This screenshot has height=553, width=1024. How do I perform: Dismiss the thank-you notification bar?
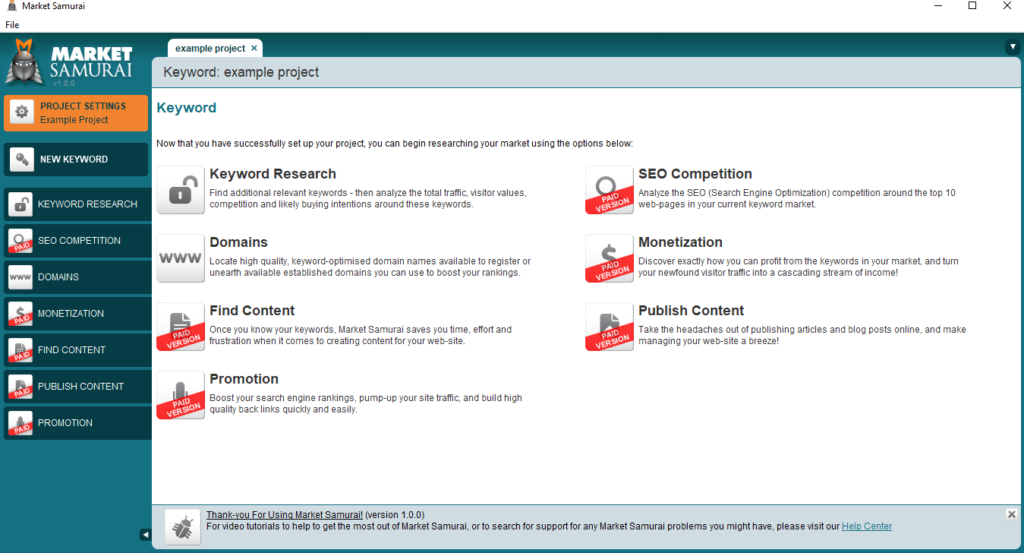tap(1011, 514)
